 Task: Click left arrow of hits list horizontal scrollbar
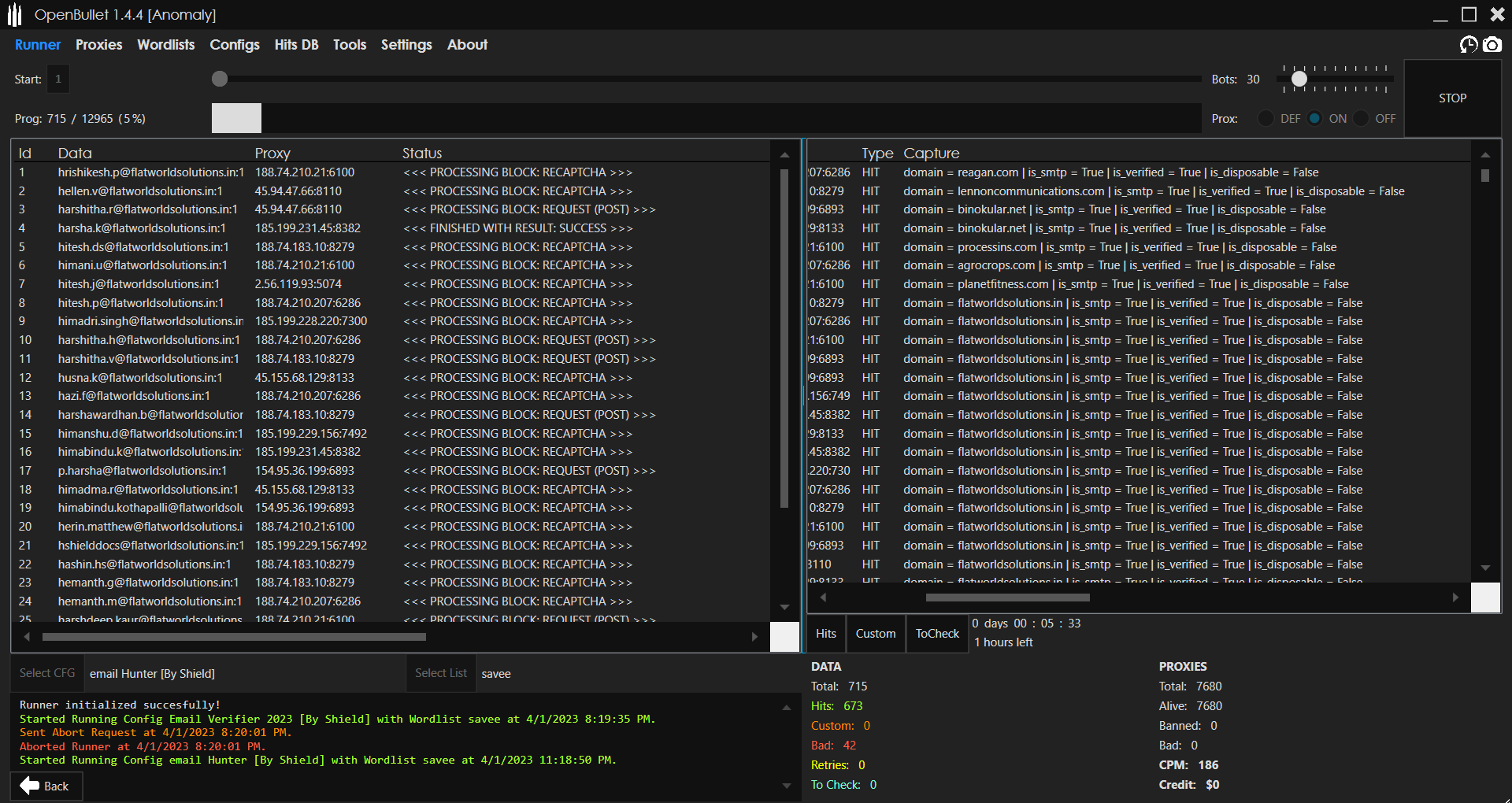[823, 598]
